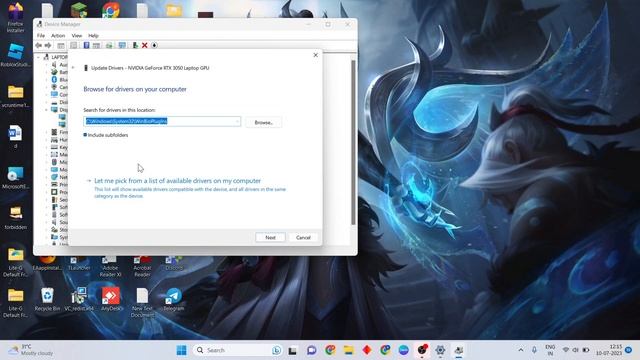Select the Word document desktop icon

[16, 136]
